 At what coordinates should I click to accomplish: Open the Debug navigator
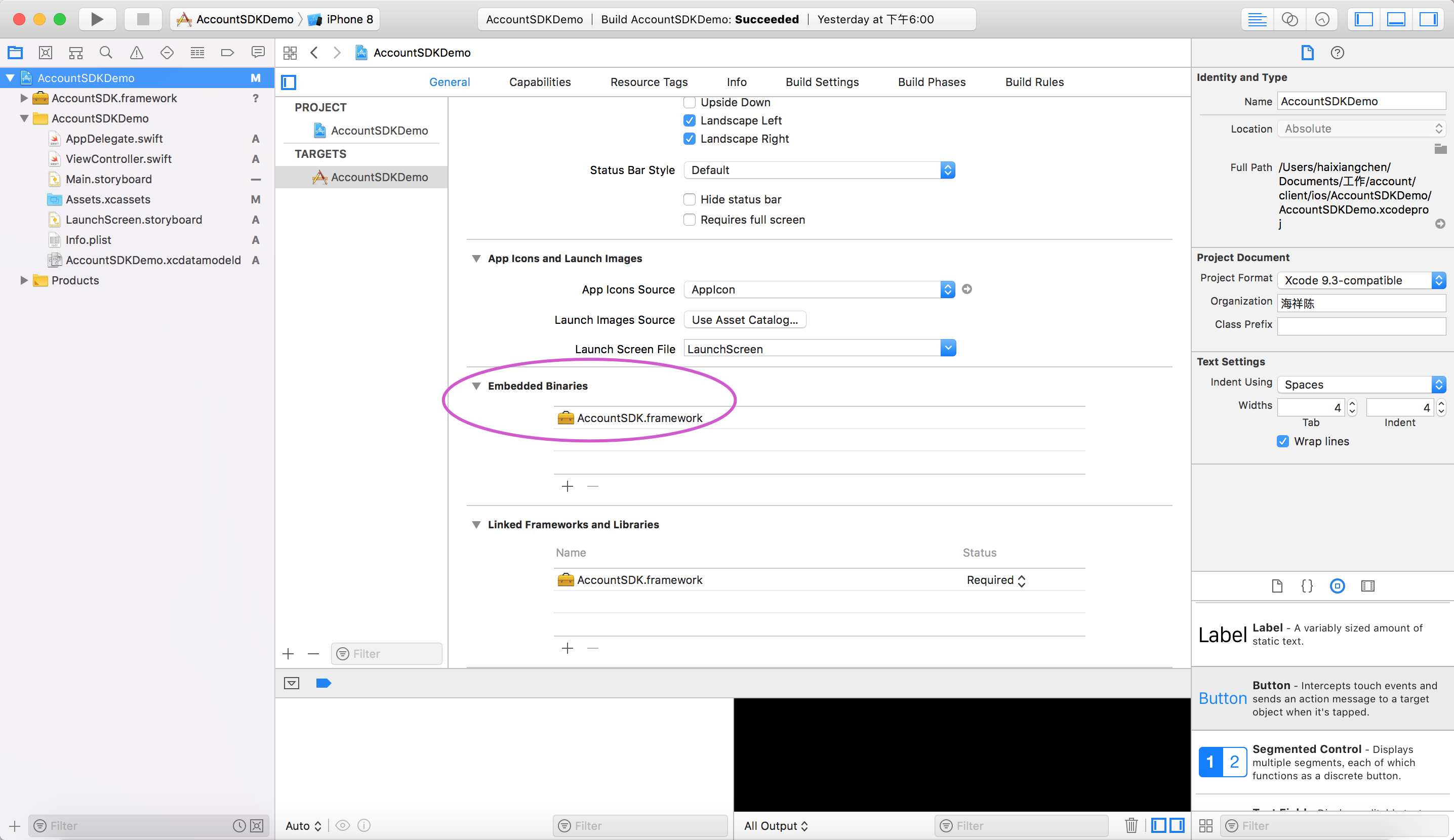coord(197,53)
